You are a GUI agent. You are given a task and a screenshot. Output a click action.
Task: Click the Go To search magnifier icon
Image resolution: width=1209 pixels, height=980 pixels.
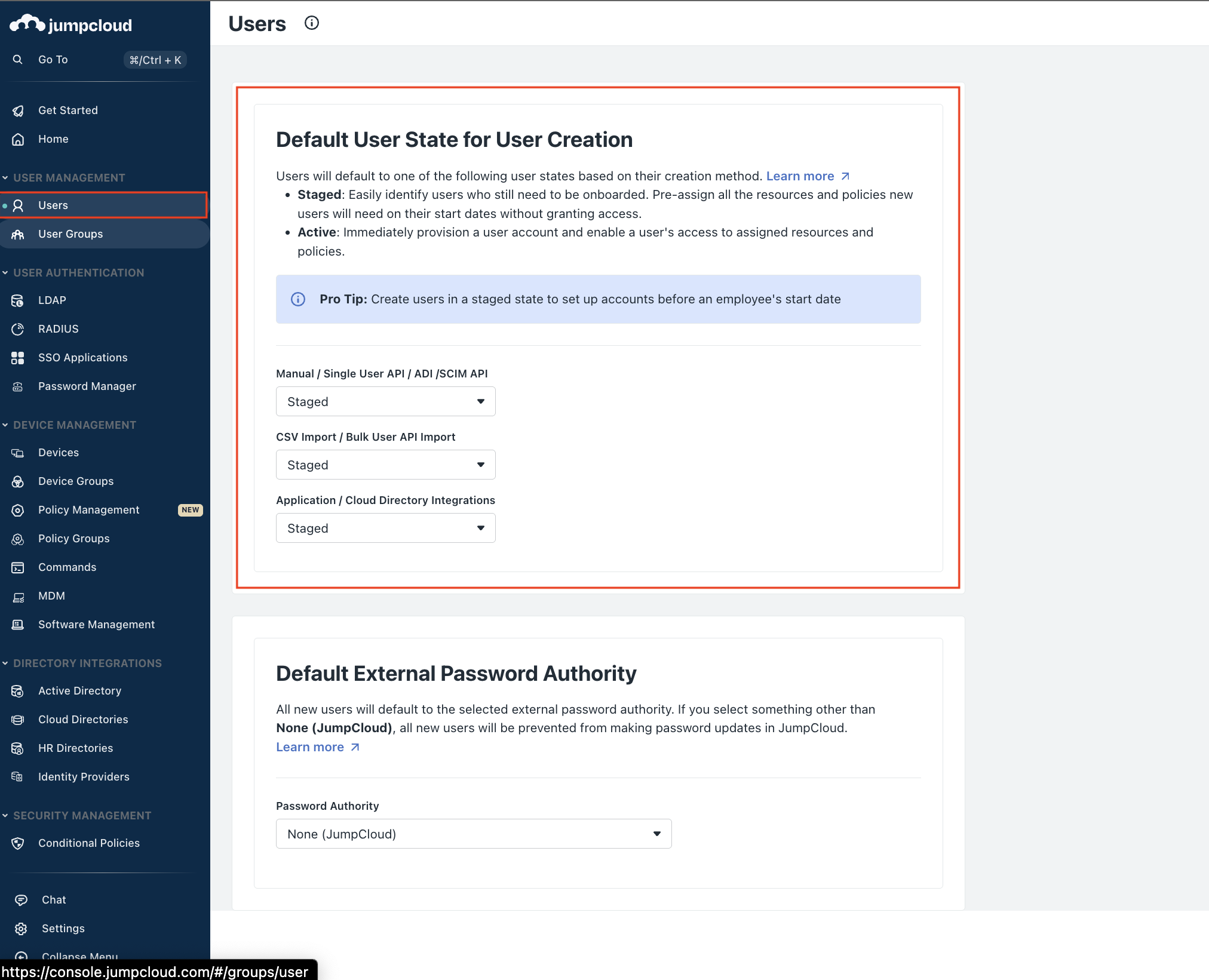pos(18,60)
